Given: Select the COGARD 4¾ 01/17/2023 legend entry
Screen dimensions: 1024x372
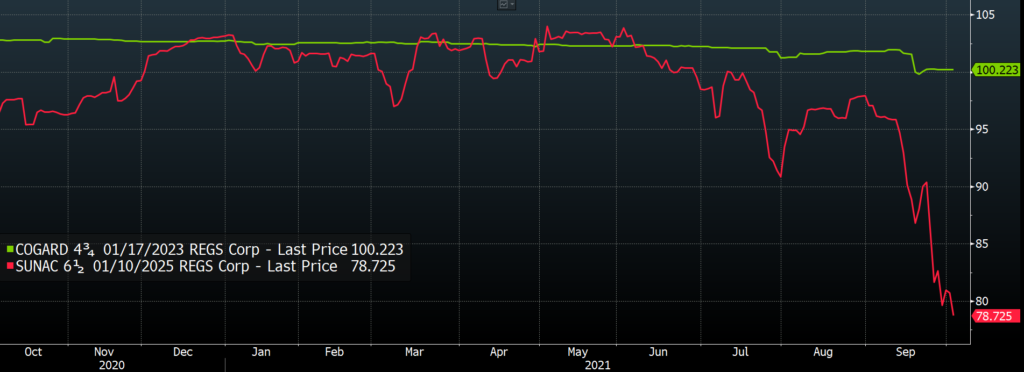Looking at the screenshot, I should click(x=204, y=249).
